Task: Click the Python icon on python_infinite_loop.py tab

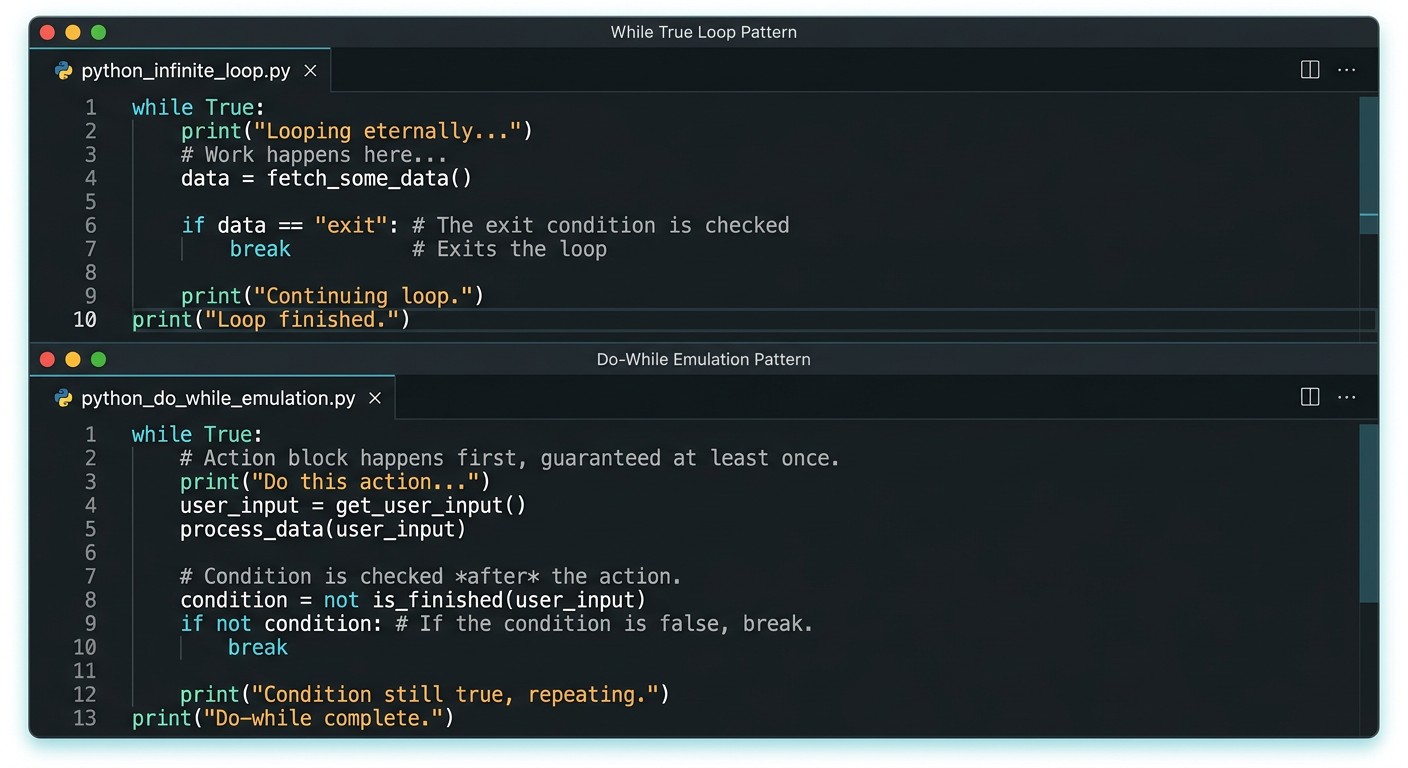Action: (64, 71)
